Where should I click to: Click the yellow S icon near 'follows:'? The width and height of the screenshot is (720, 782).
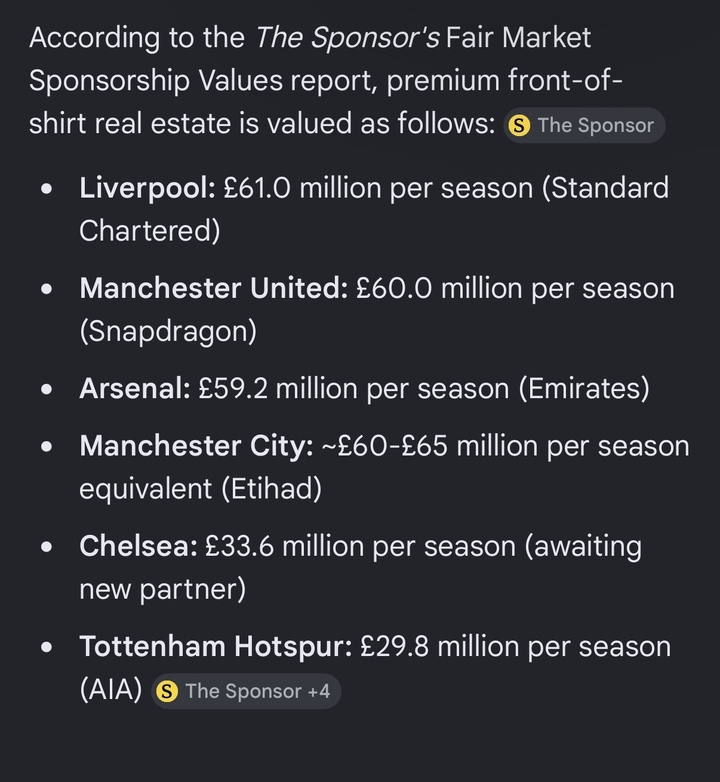519,126
